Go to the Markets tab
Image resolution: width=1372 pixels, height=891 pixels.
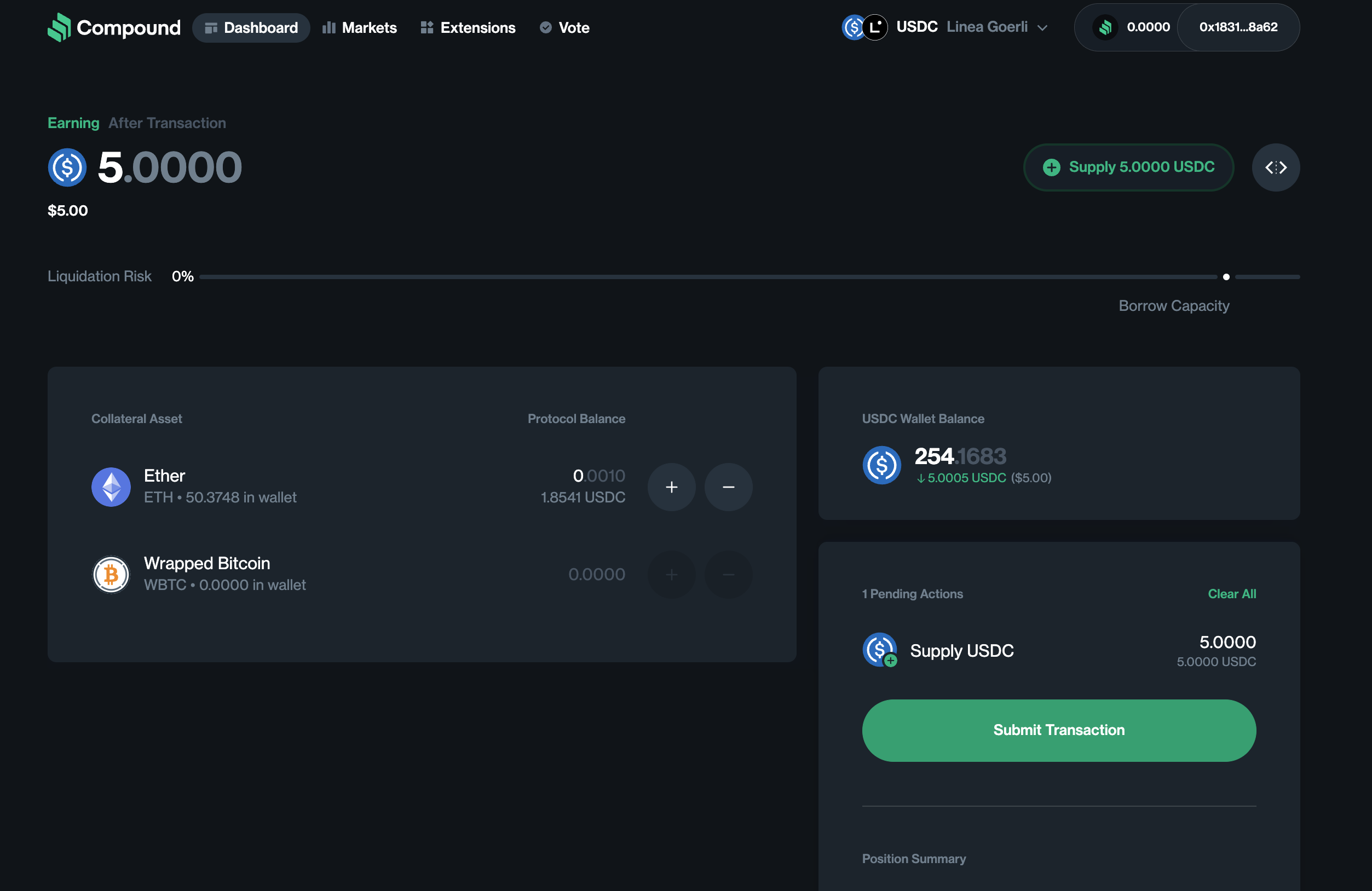click(360, 28)
